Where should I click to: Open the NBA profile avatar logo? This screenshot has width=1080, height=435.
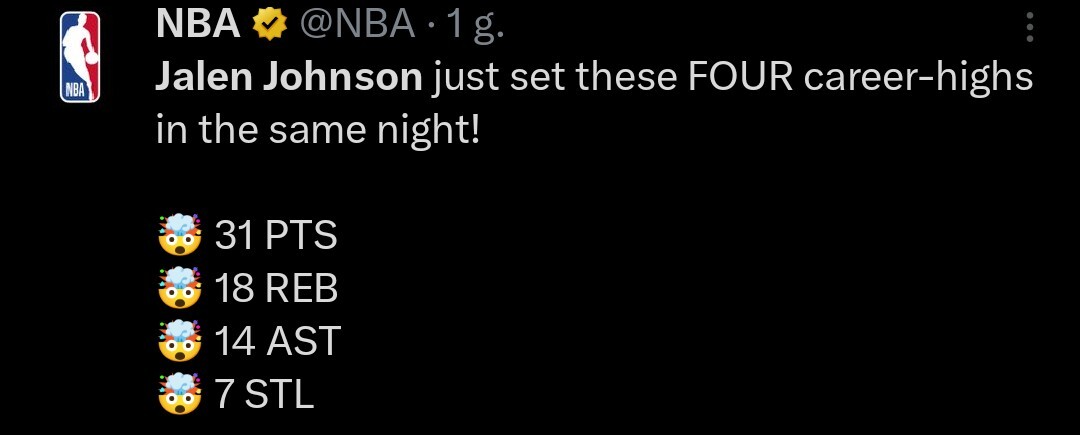(x=80, y=57)
